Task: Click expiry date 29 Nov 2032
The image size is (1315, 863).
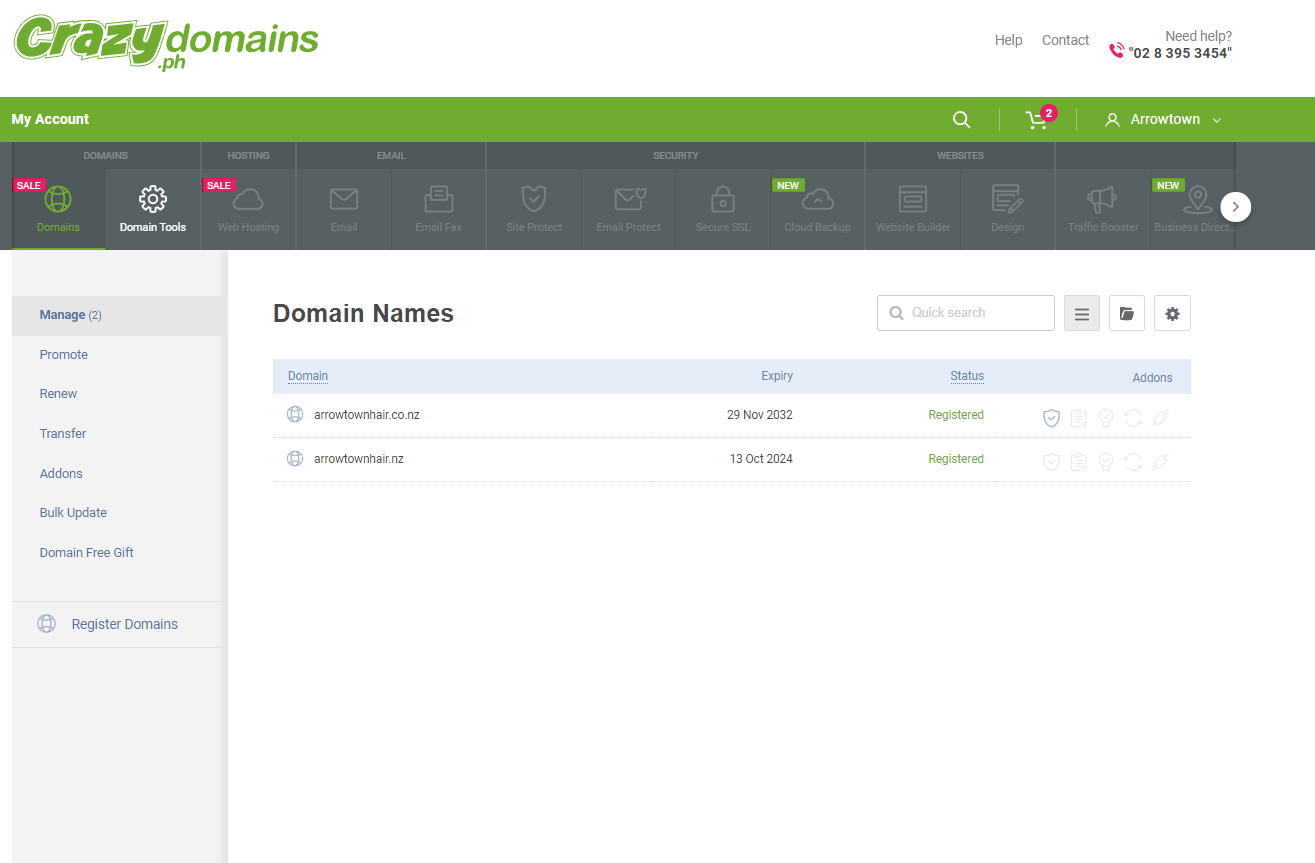Action: [760, 415]
